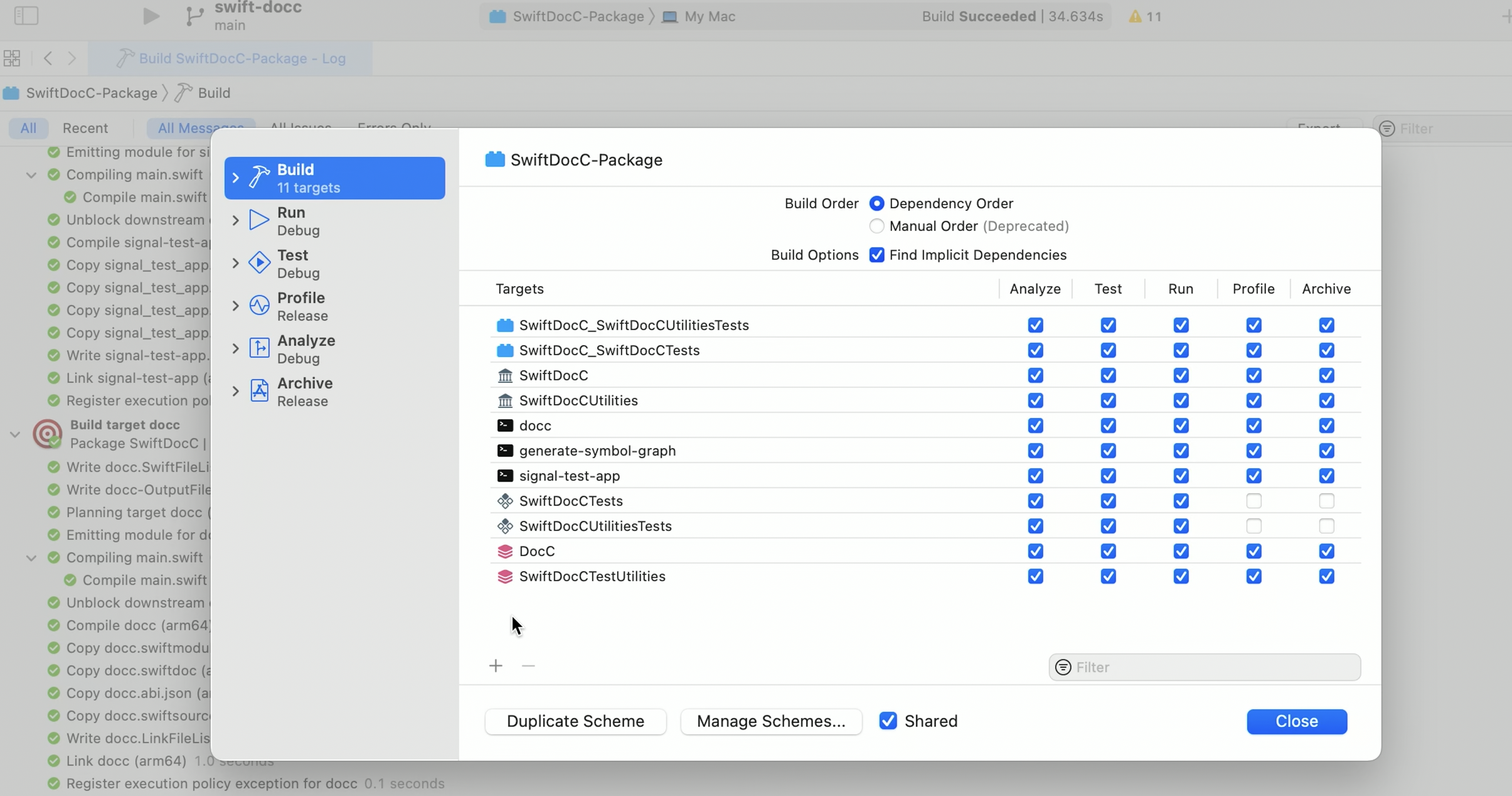Click the warning triangle showing 11 issues

(x=1135, y=16)
